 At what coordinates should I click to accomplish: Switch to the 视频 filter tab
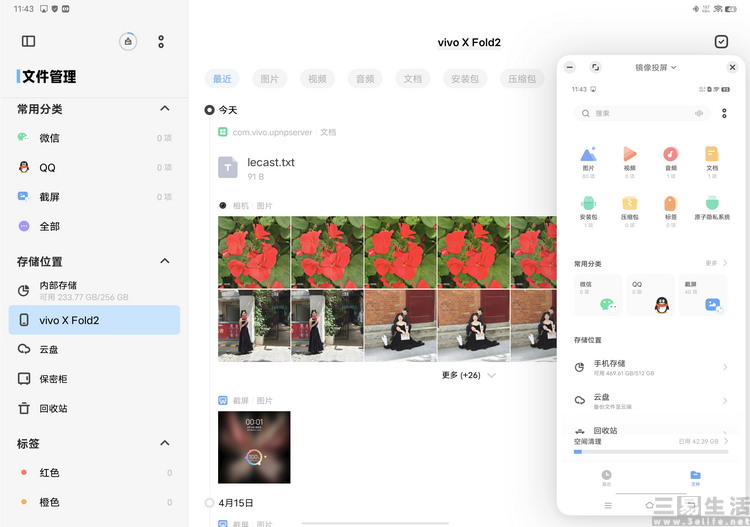(x=317, y=79)
